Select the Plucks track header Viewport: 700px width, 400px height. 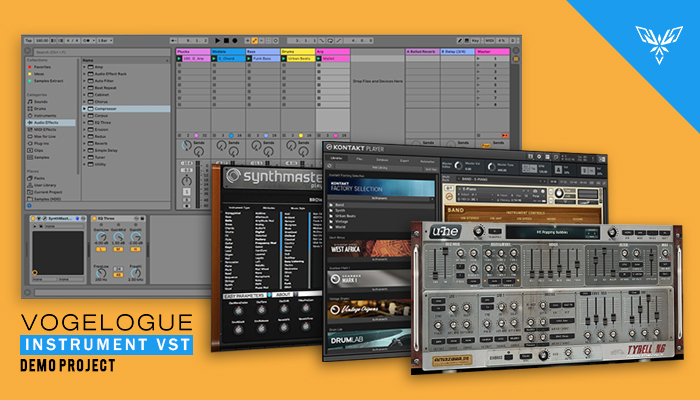click(193, 52)
